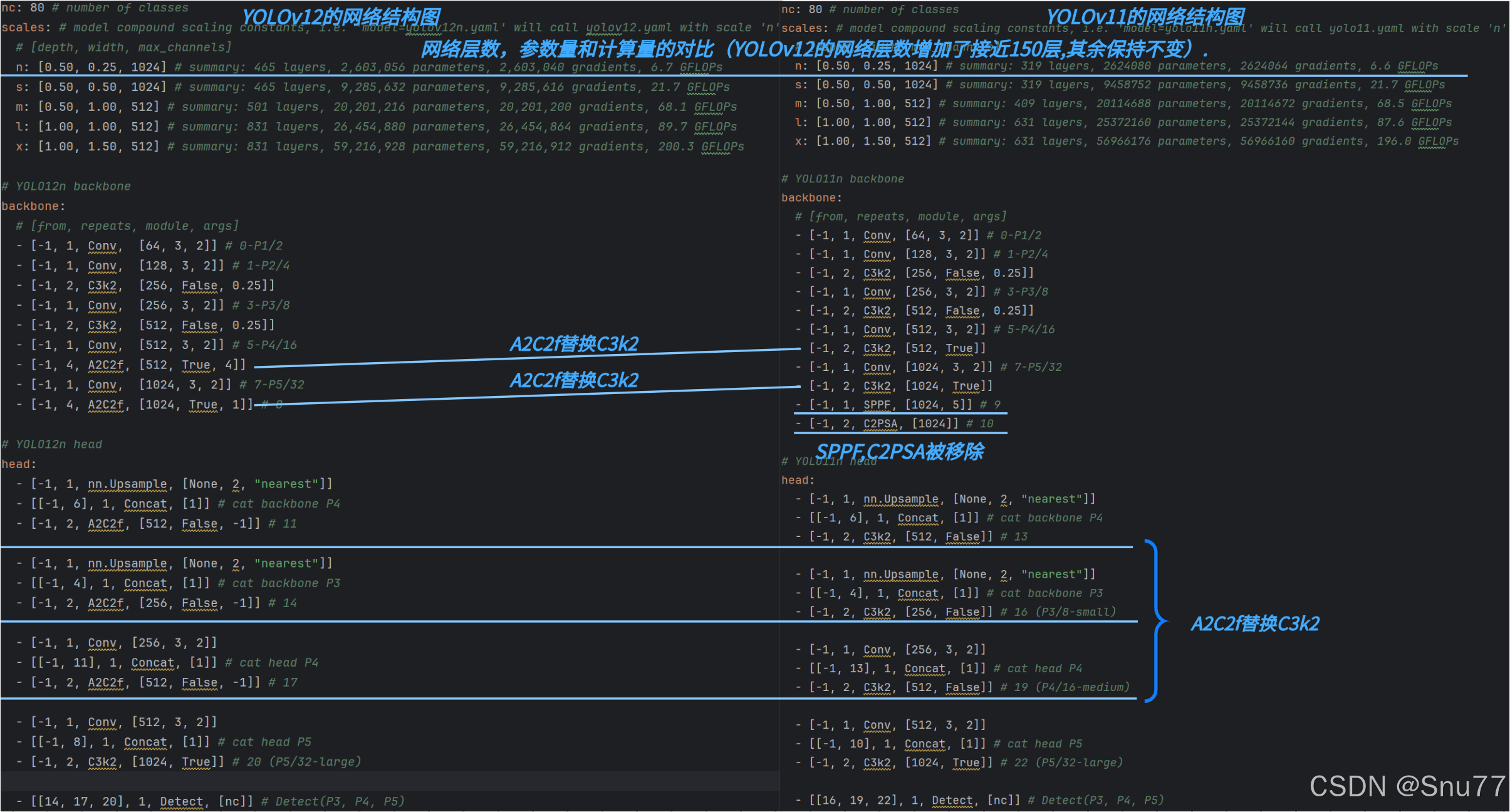Viewport: 1510px width, 812px height.
Task: Click the YOLOv11 Detect [nc] line
Action: pos(979,800)
